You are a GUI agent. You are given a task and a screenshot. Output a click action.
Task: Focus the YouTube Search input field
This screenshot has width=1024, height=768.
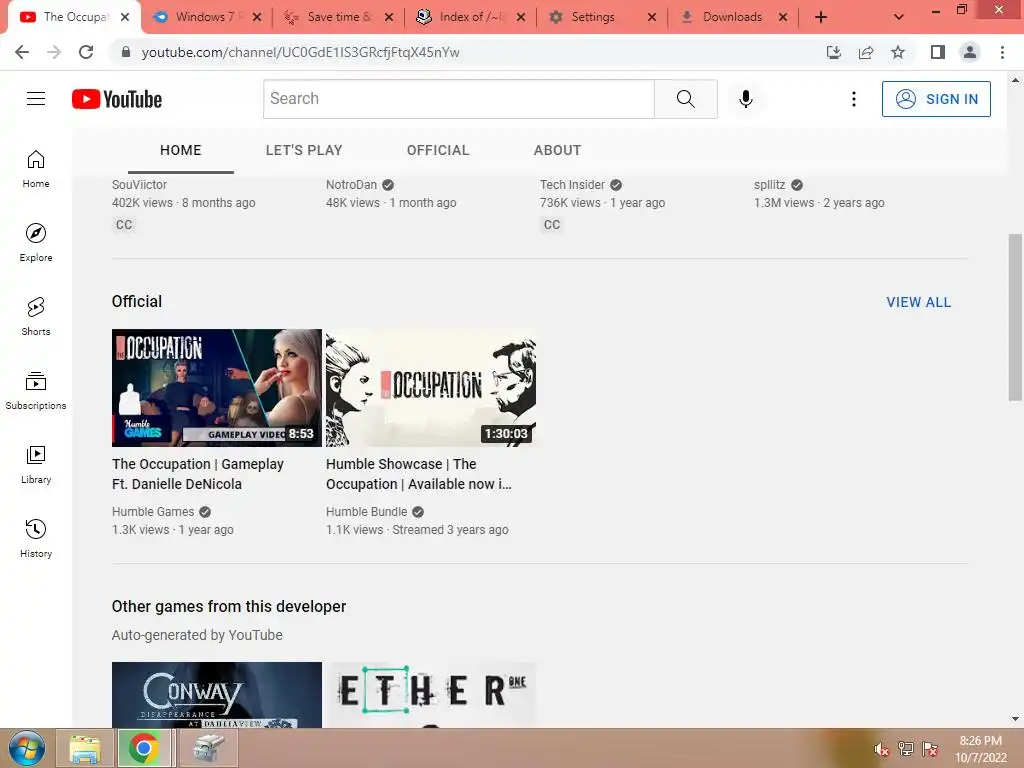pos(458,99)
